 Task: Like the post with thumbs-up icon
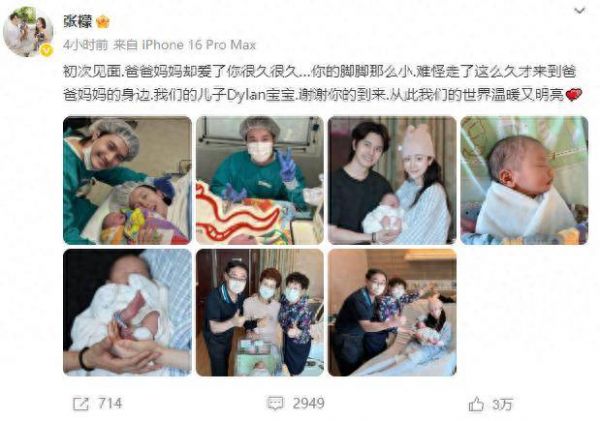pyautogui.click(x=476, y=404)
